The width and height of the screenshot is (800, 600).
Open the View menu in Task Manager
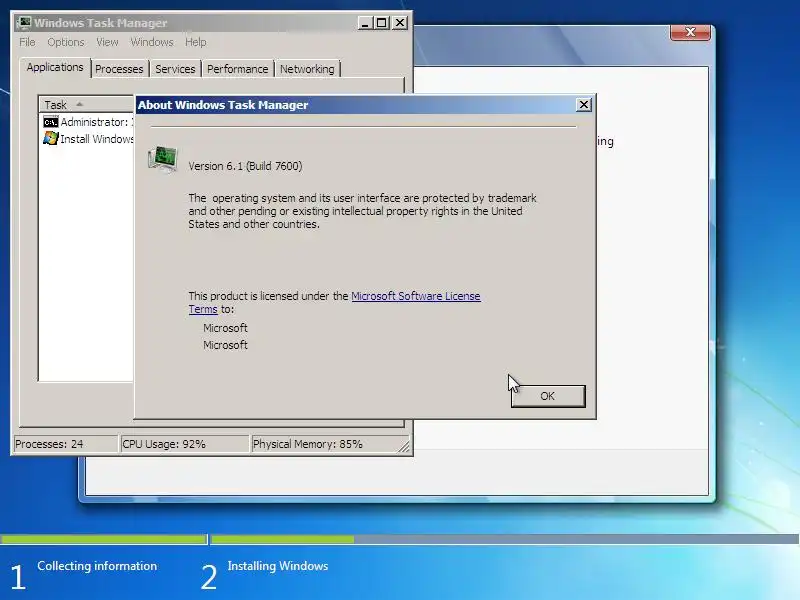pyautogui.click(x=107, y=42)
